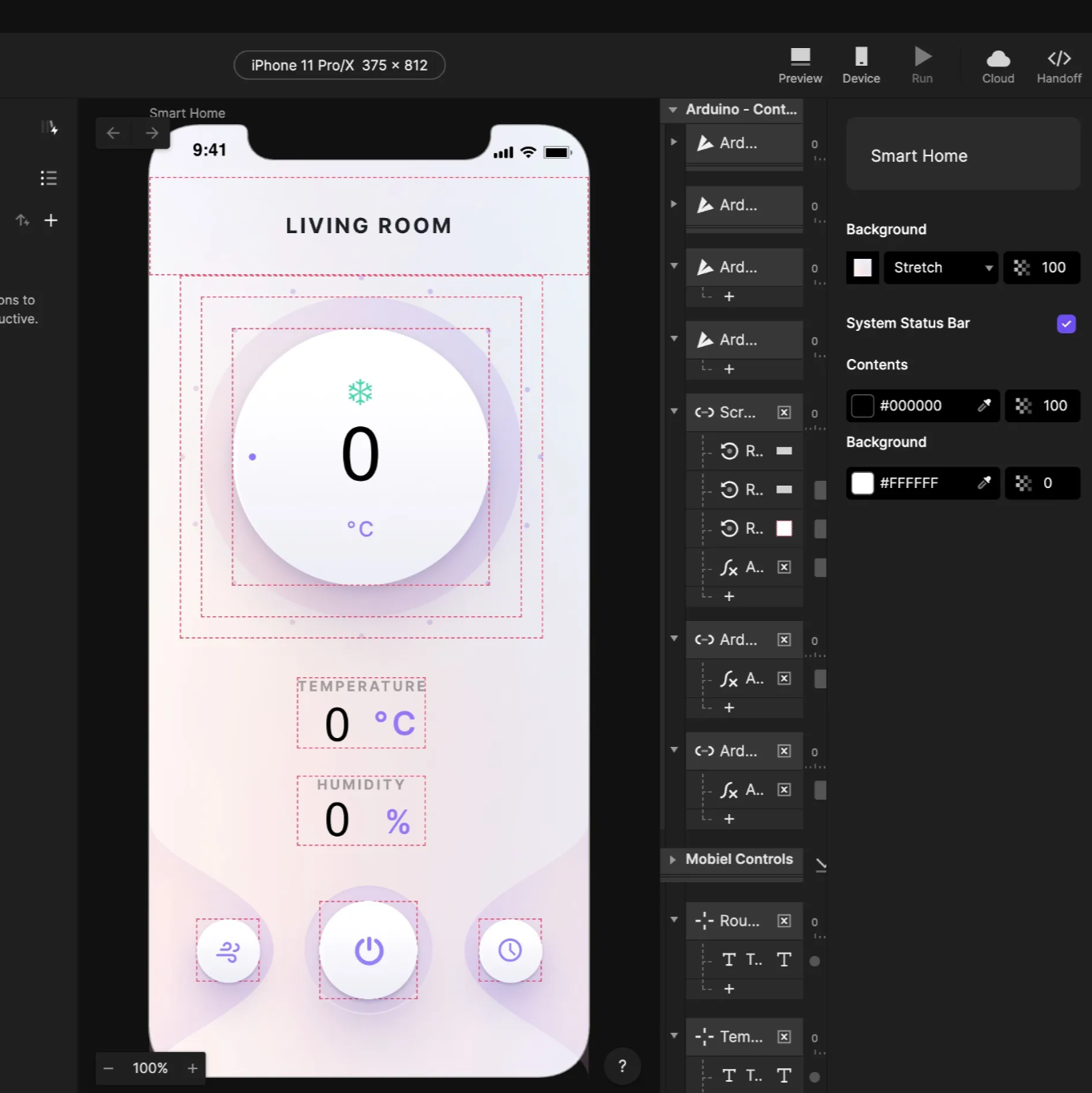Screen dimensions: 1092x1093
Task: Click the eyedropper beside the Contents color
Action: [985, 405]
